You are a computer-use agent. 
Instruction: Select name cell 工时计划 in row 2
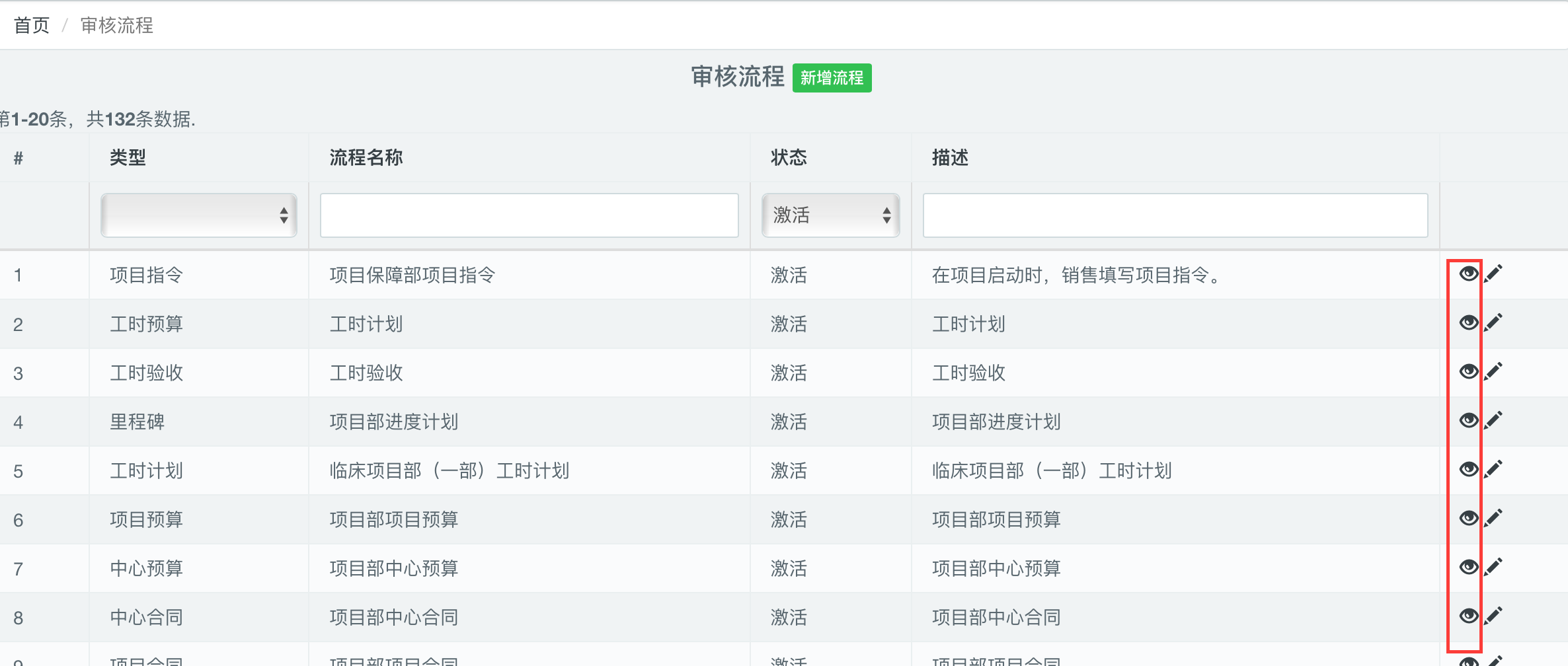click(366, 324)
